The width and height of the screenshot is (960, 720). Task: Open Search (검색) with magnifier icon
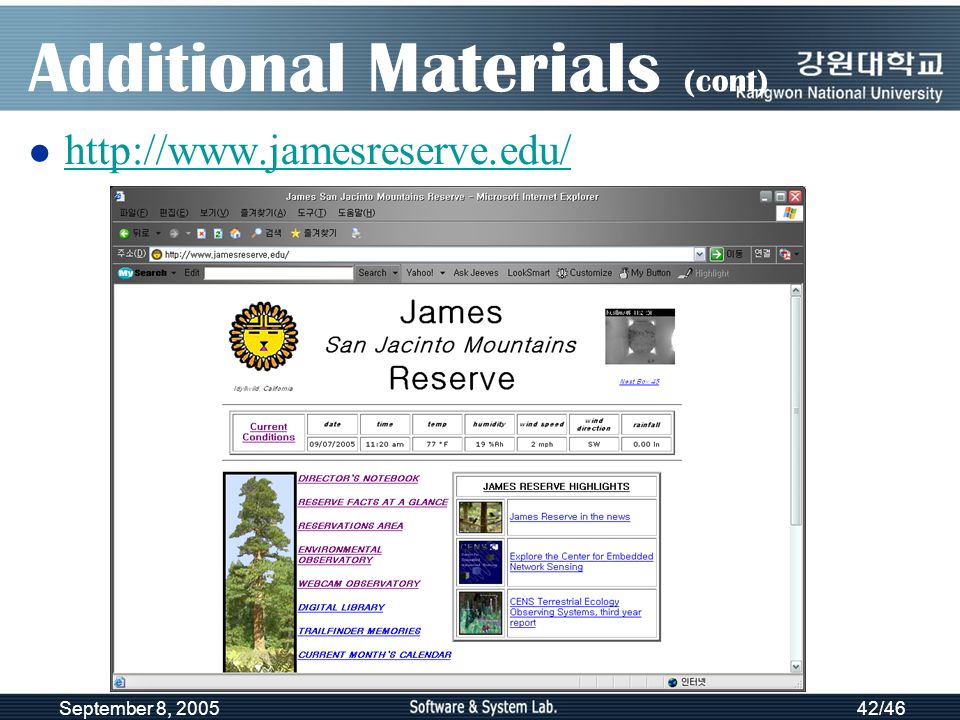click(x=266, y=233)
